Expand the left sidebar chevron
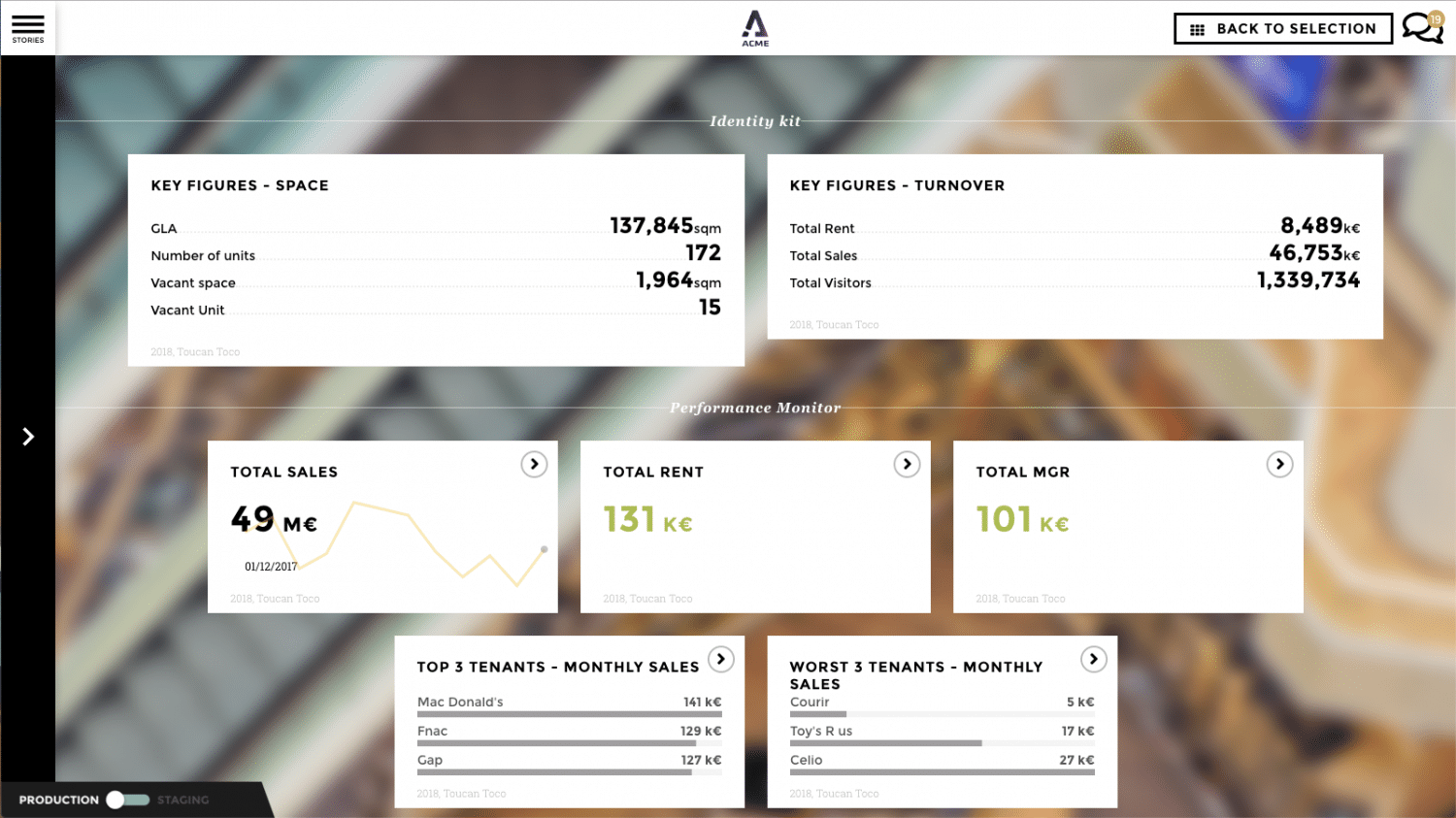1456x818 pixels. pos(28,437)
